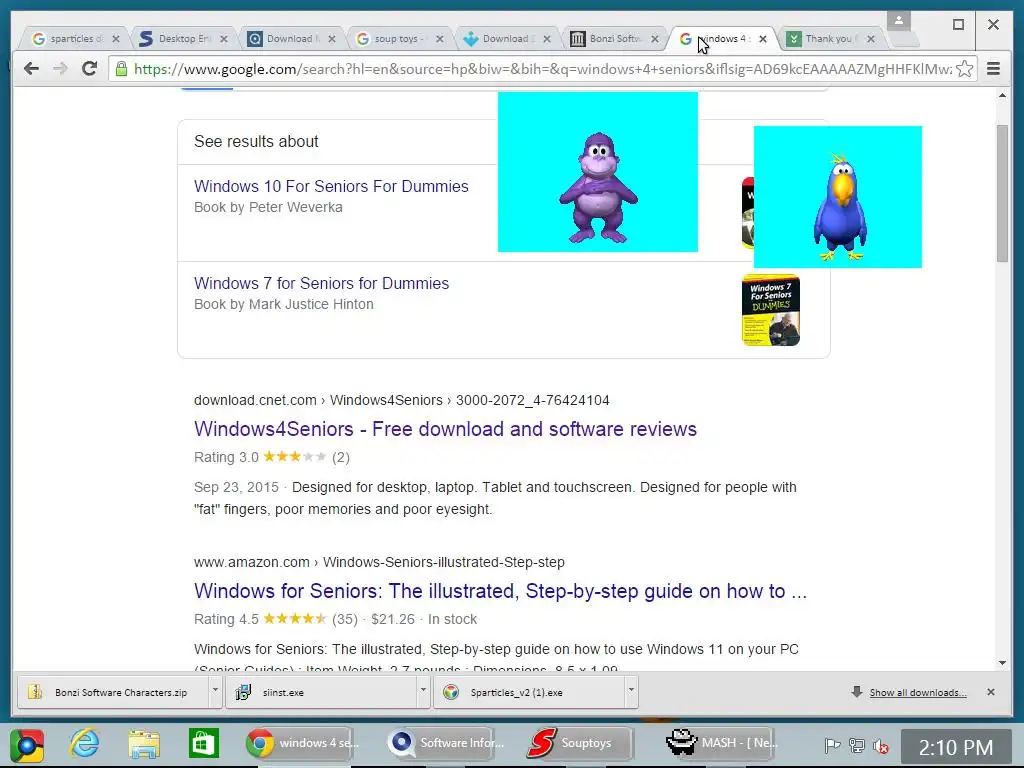Open downloaded Bonzi Software Characters.zip
The image size is (1024, 768).
pos(112,692)
